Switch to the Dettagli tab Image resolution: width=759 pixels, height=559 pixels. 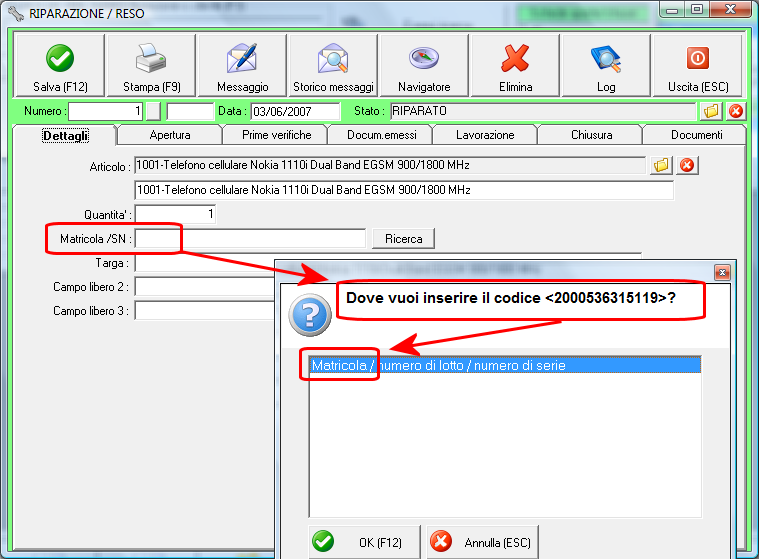[x=65, y=136]
